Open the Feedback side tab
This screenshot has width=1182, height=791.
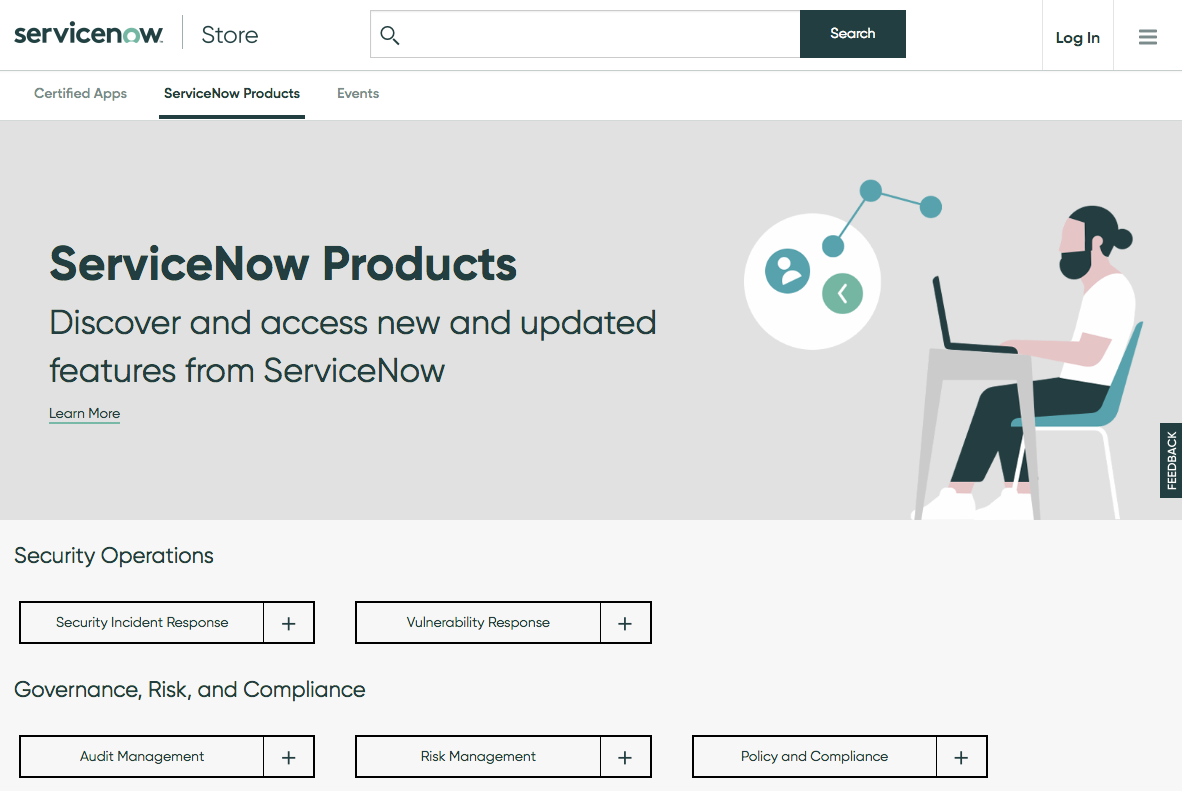click(1171, 460)
